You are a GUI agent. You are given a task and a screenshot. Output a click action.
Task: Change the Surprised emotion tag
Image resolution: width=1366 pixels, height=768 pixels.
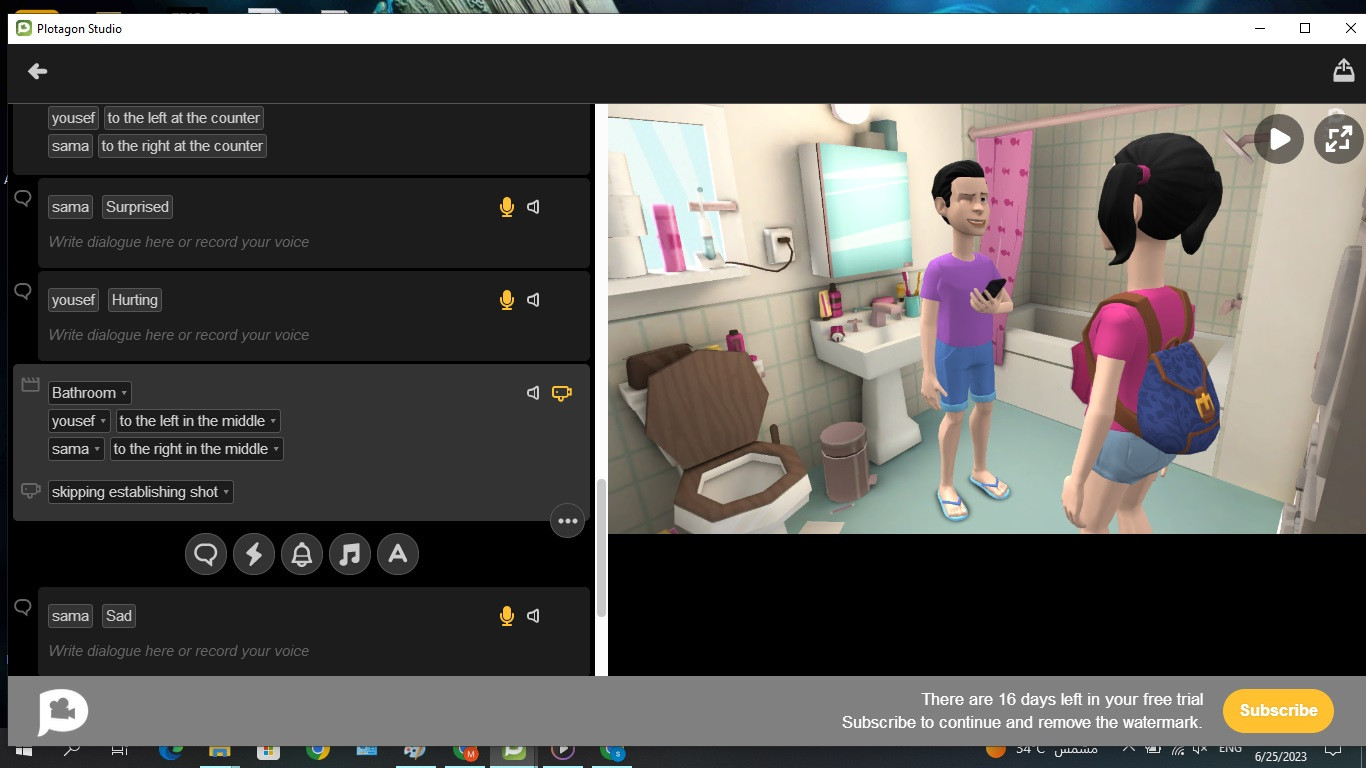click(x=137, y=207)
